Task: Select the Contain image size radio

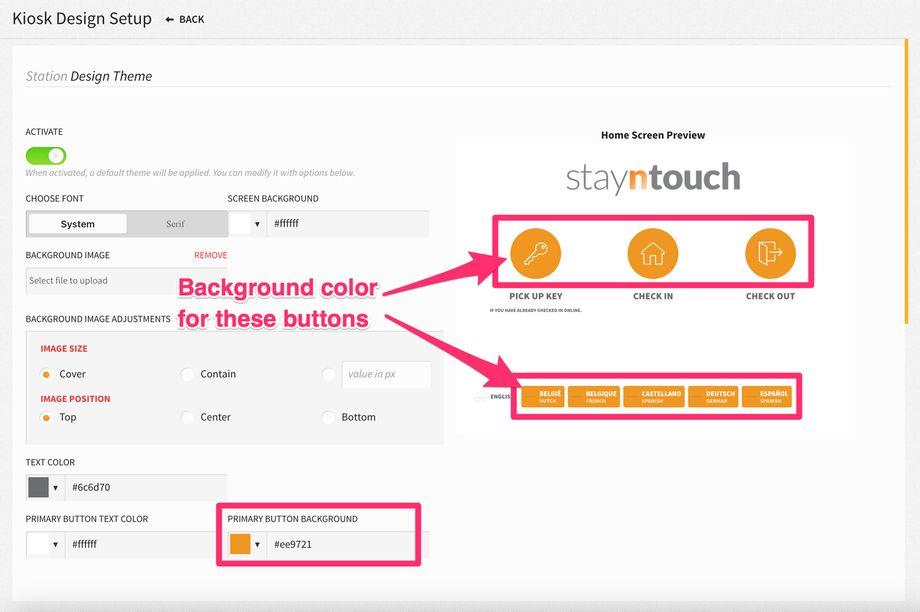Action: [187, 374]
